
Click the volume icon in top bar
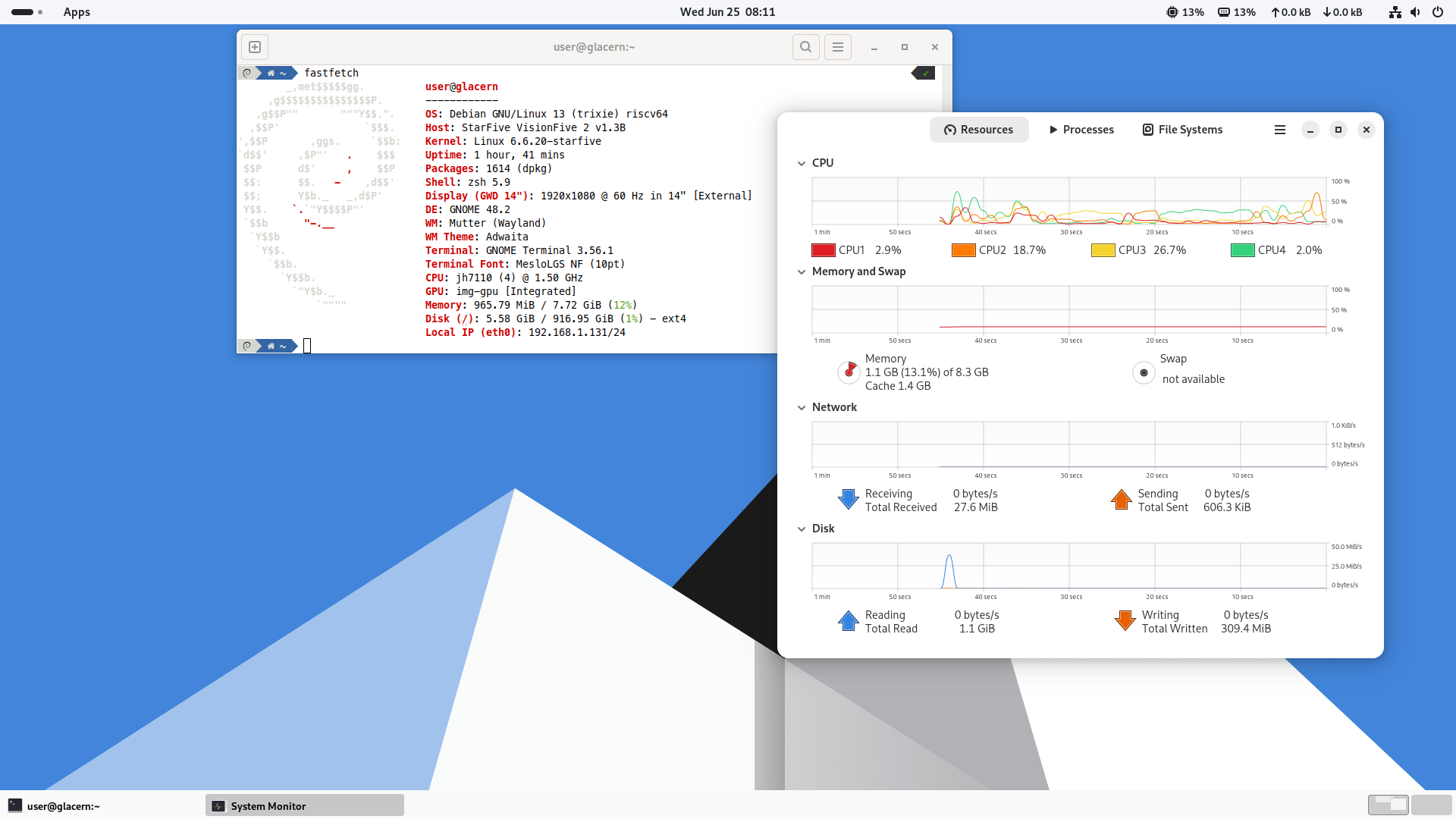pyautogui.click(x=1415, y=12)
